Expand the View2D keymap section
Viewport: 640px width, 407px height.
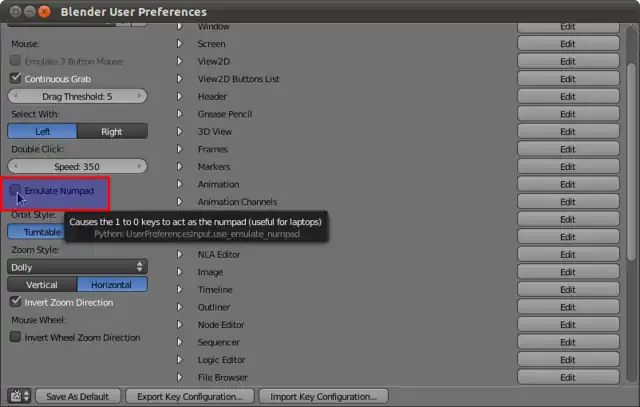coord(180,61)
